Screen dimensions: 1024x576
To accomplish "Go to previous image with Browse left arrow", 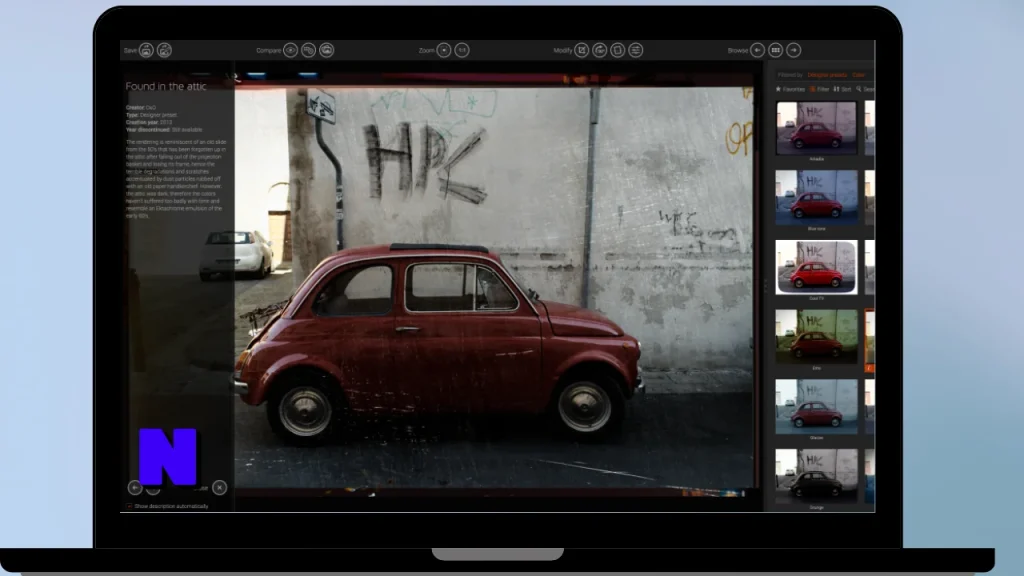I will point(758,50).
